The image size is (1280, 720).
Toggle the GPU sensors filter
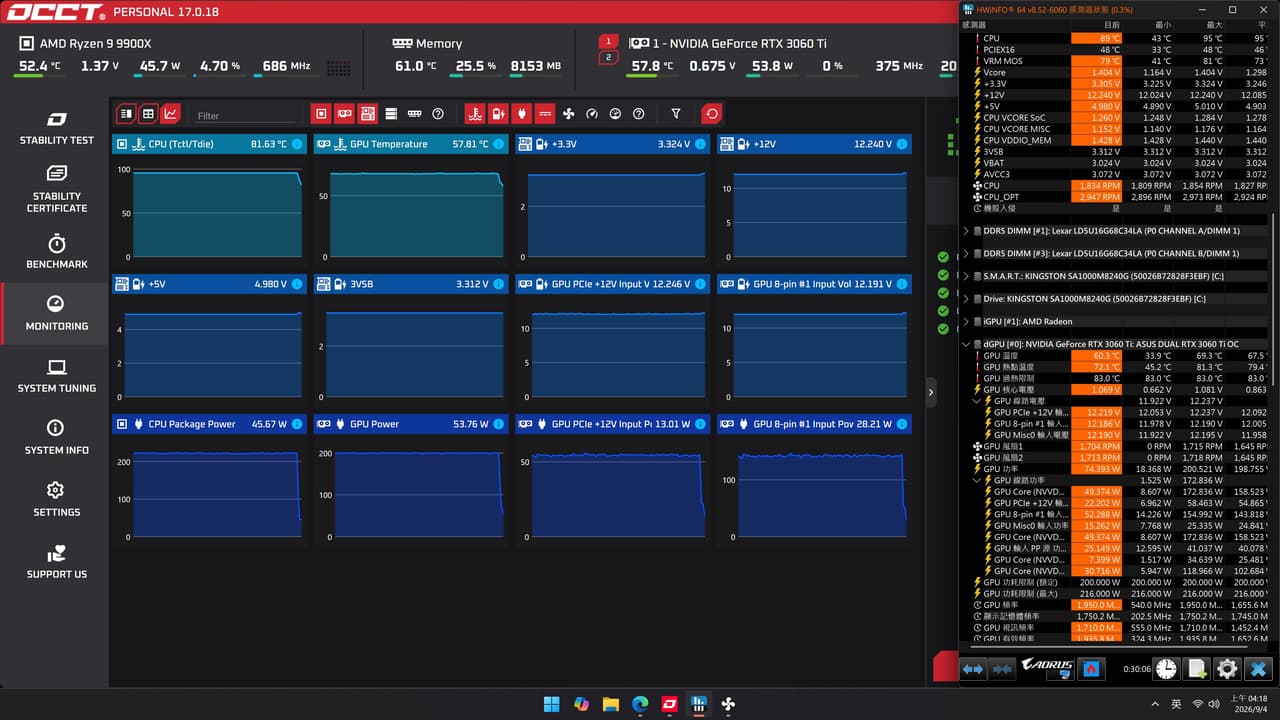[344, 114]
